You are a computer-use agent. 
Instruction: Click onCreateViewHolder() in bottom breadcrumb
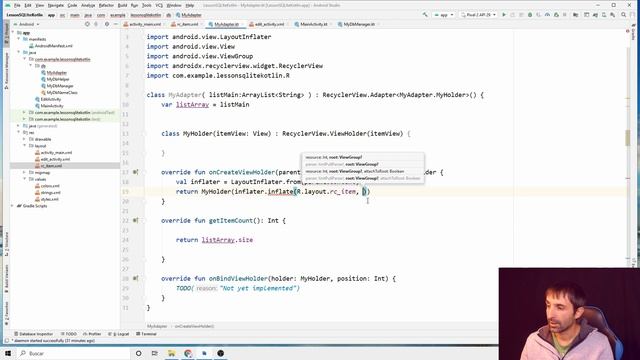pyautogui.click(x=194, y=326)
